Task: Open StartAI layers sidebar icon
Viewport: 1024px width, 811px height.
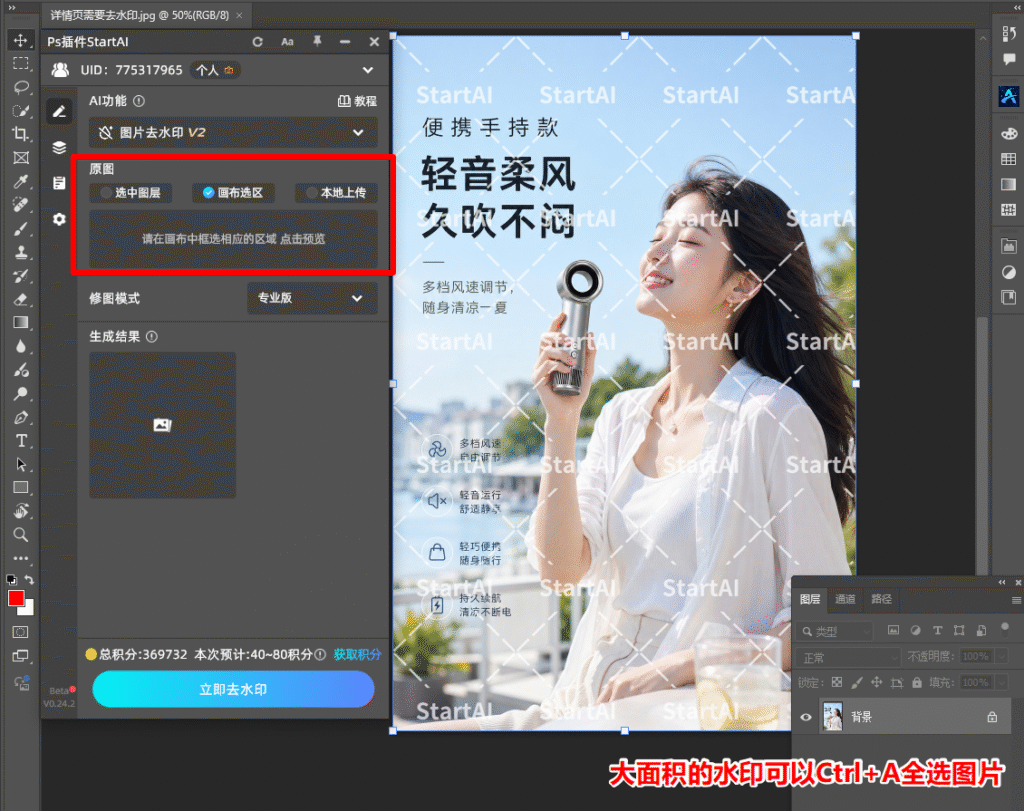Action: coord(59,148)
